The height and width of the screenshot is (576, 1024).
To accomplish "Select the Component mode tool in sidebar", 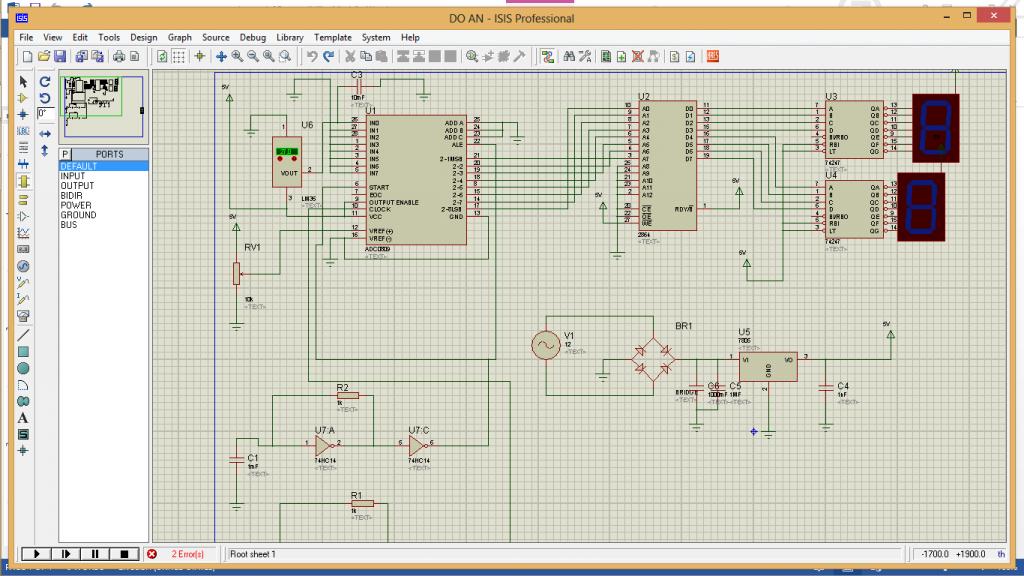I will pos(24,97).
